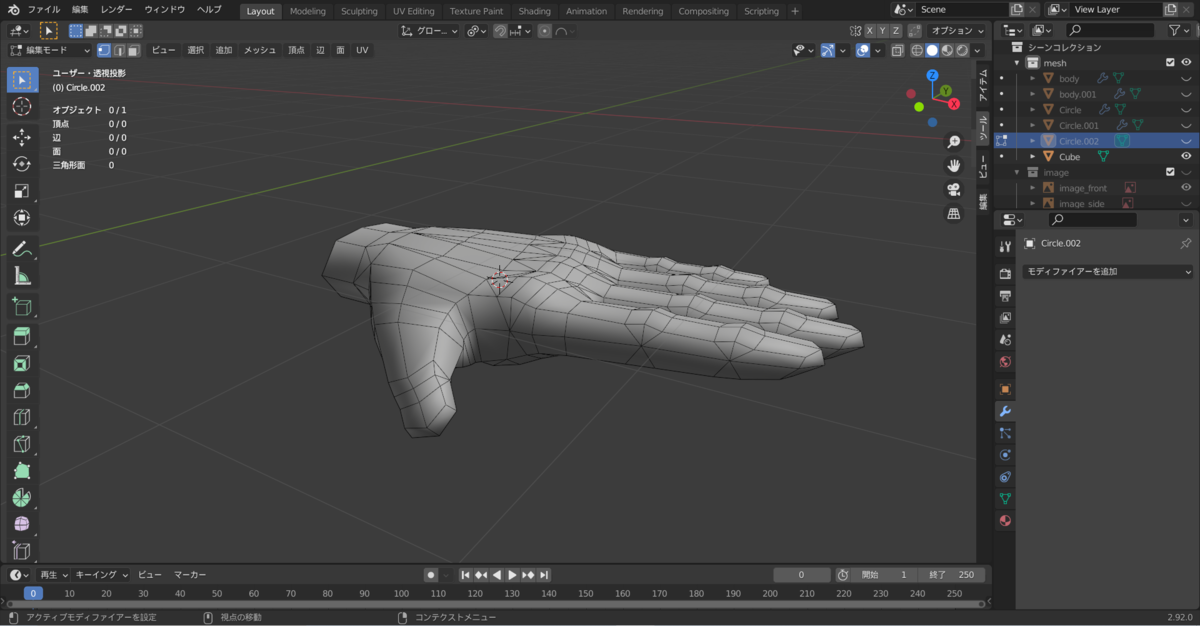Open the Mesh menu in viewport header
This screenshot has width=1200, height=626.
point(260,50)
